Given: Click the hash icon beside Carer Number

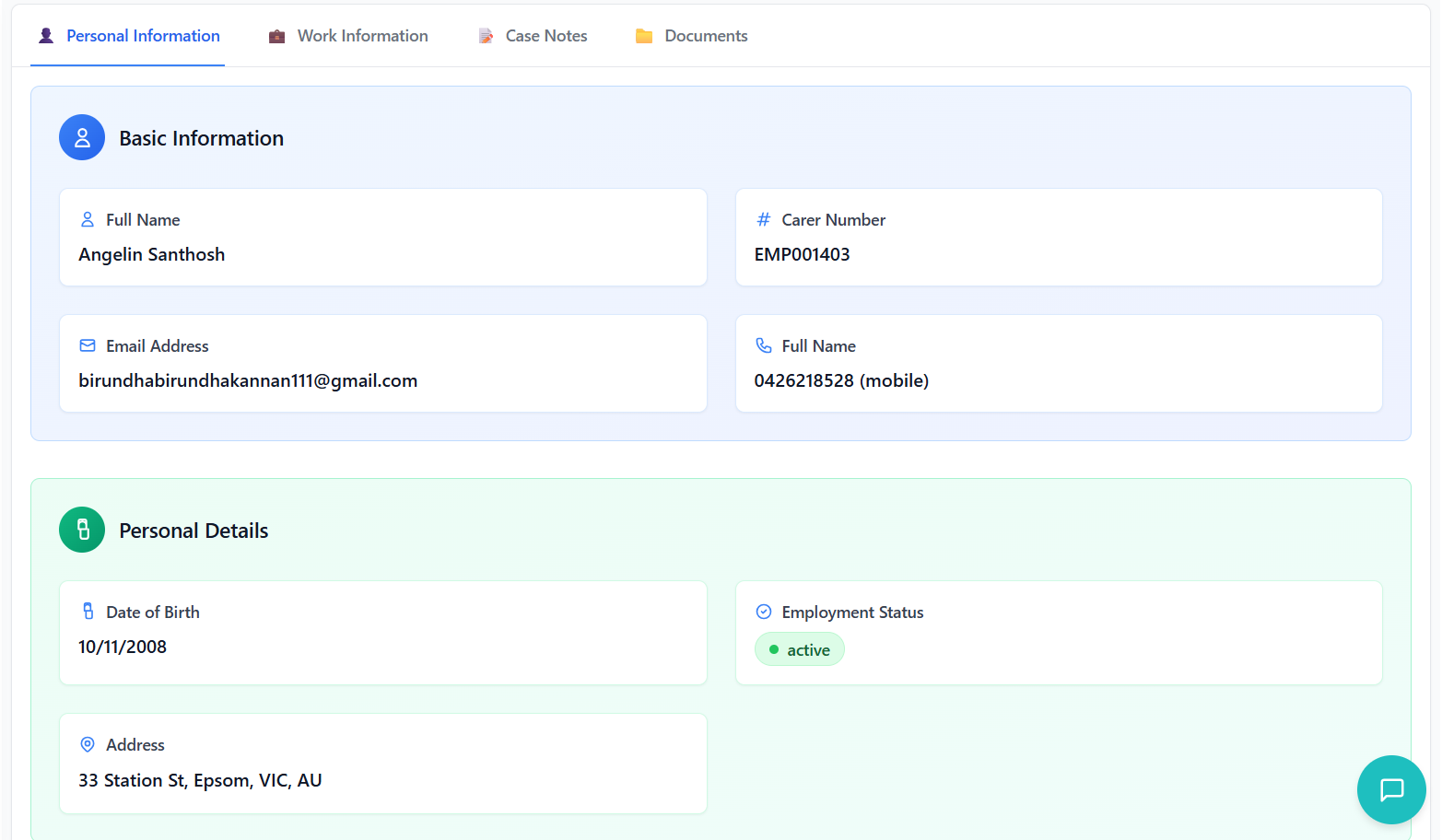Looking at the screenshot, I should (x=763, y=219).
